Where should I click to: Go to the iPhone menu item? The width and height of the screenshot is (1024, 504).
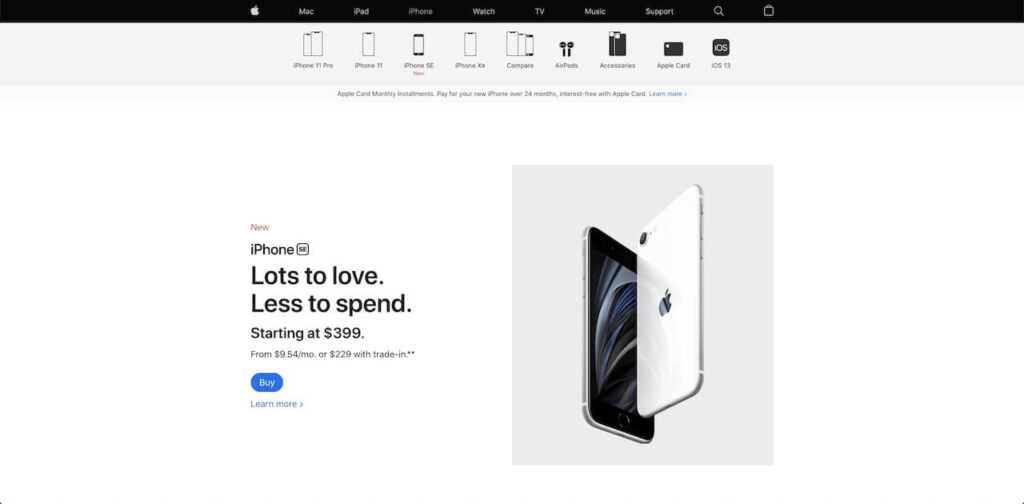coord(421,11)
